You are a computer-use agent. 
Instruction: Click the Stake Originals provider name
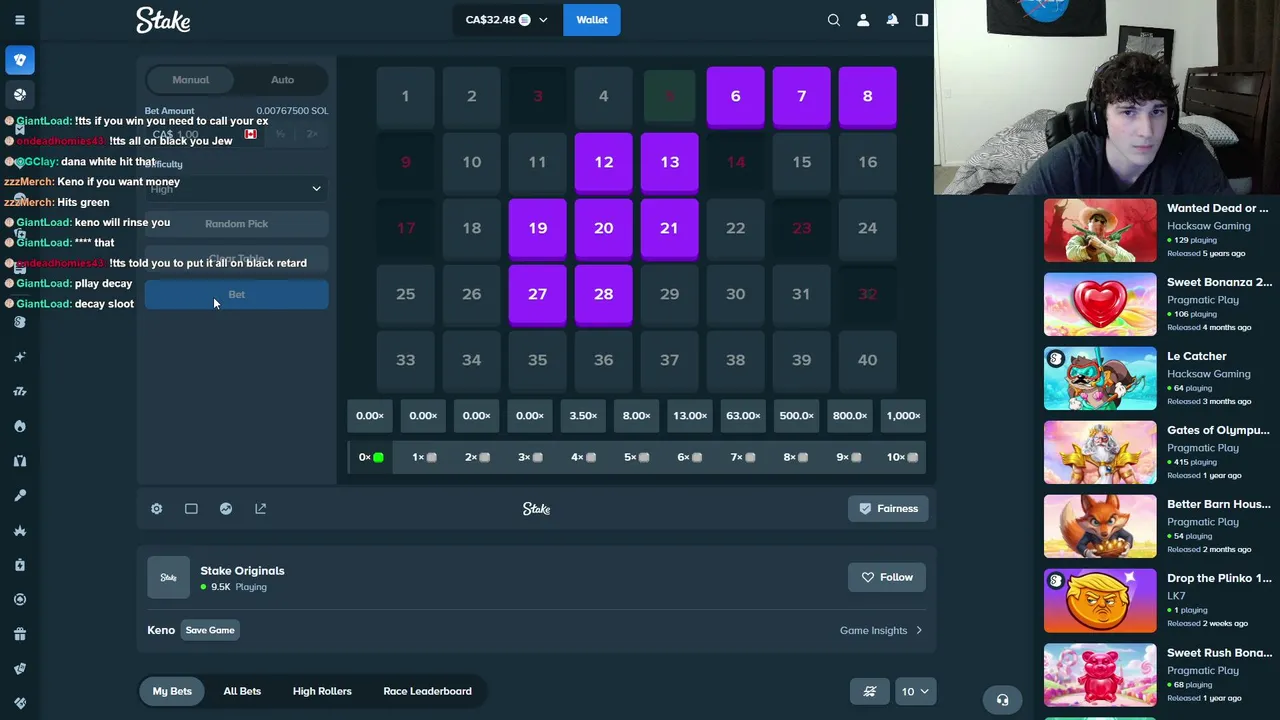242,571
